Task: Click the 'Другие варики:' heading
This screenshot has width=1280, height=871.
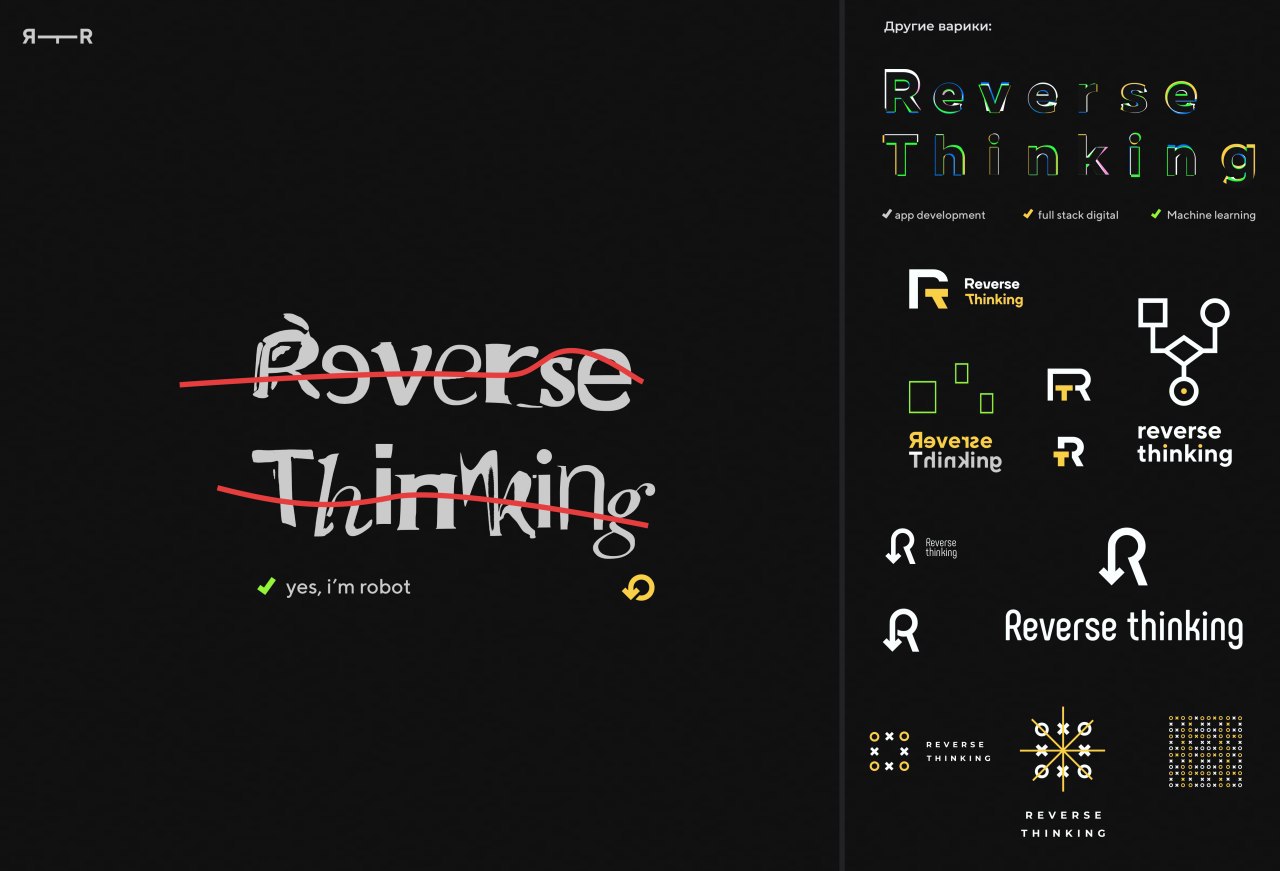Action: coord(938,26)
